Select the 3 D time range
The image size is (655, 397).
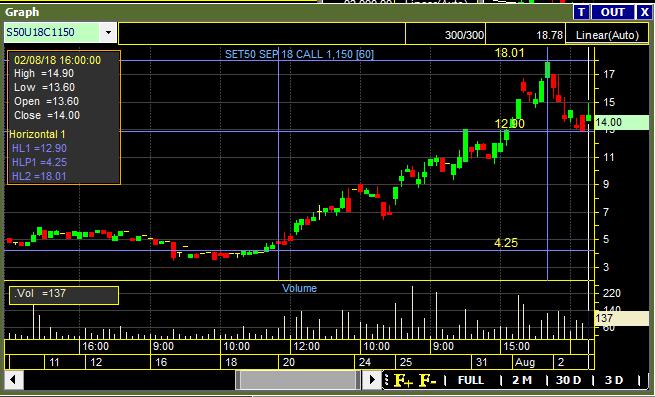point(614,380)
